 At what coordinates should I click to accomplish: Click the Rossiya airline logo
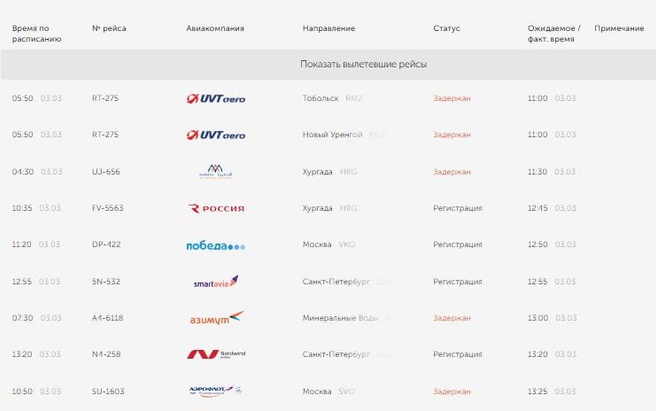tap(216, 208)
